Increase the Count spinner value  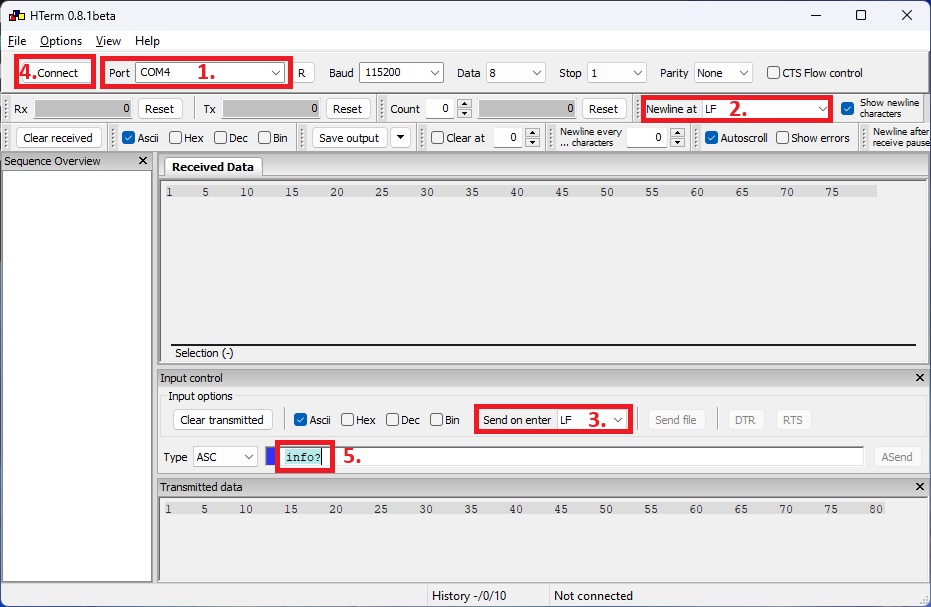[464, 104]
